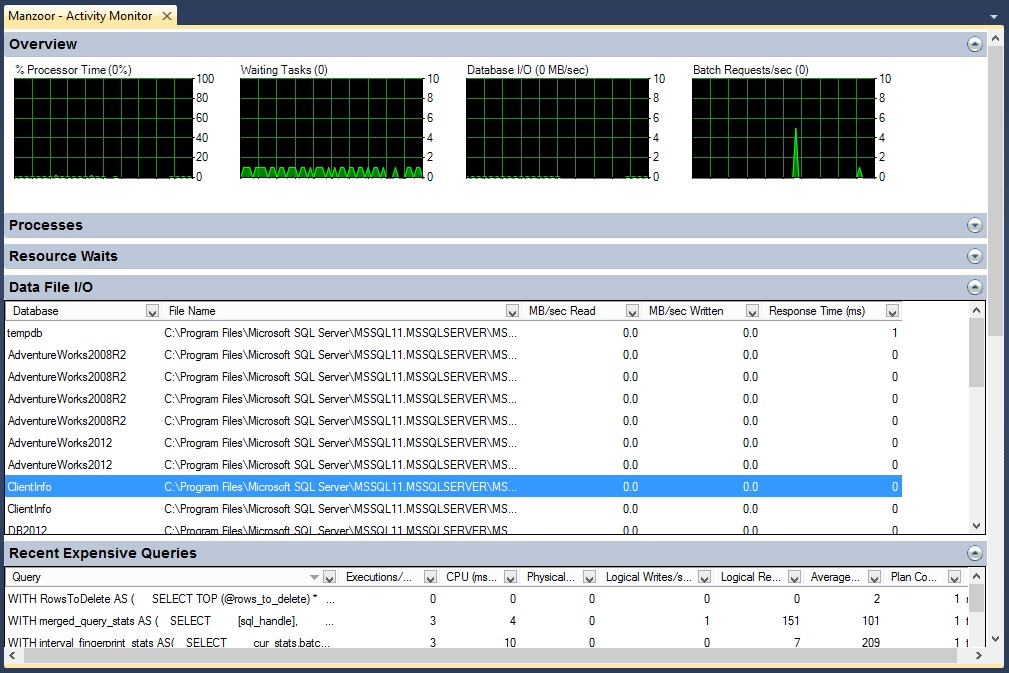Viewport: 1009px width, 673px height.
Task: Expand the Resource Waits section chevron
Action: click(974, 256)
